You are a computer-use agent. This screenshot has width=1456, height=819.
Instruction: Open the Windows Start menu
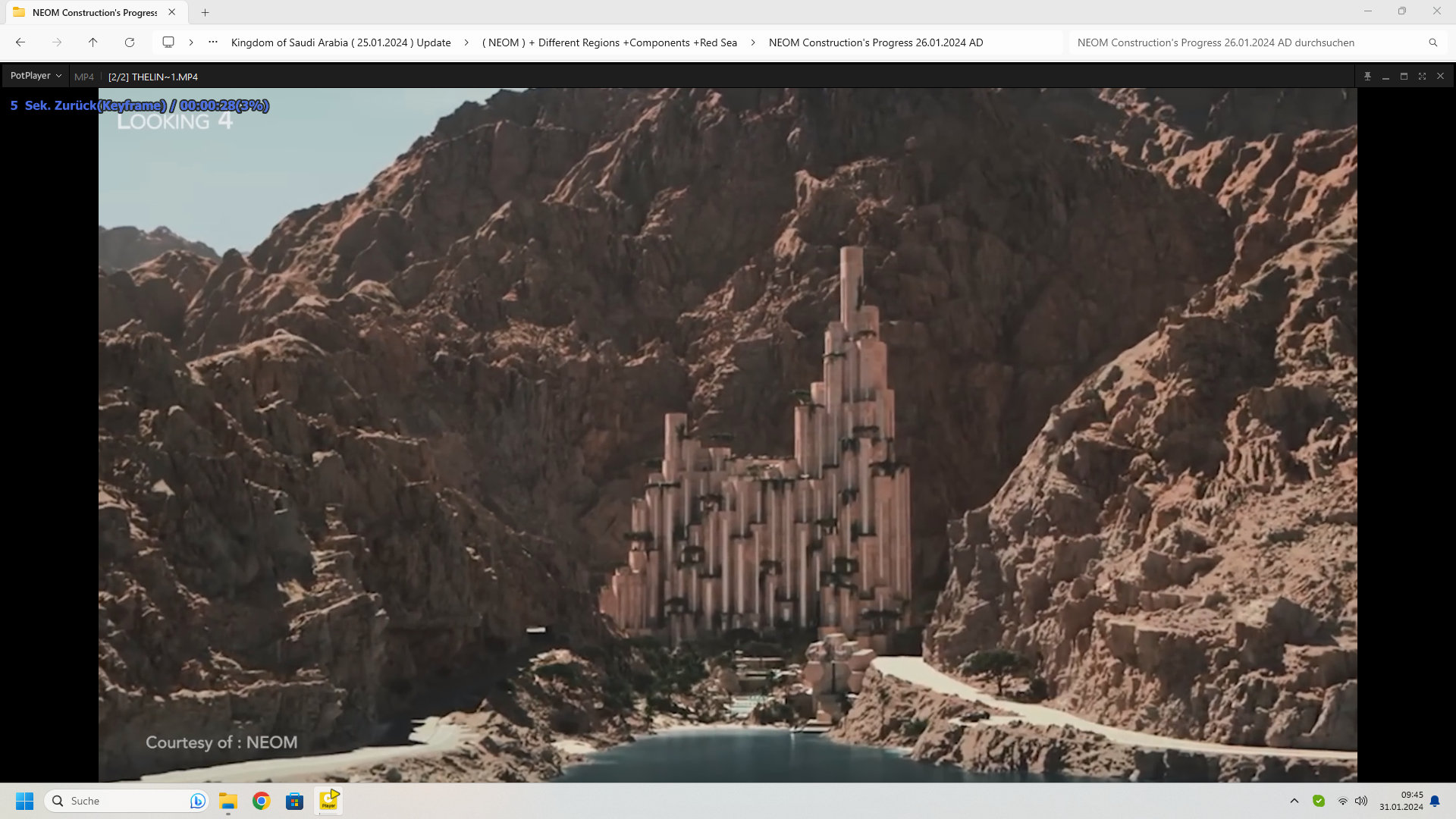tap(24, 801)
